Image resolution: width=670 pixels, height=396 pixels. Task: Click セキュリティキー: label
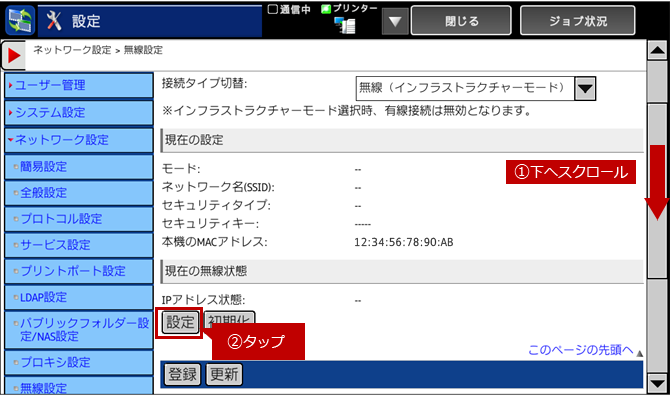210,223
